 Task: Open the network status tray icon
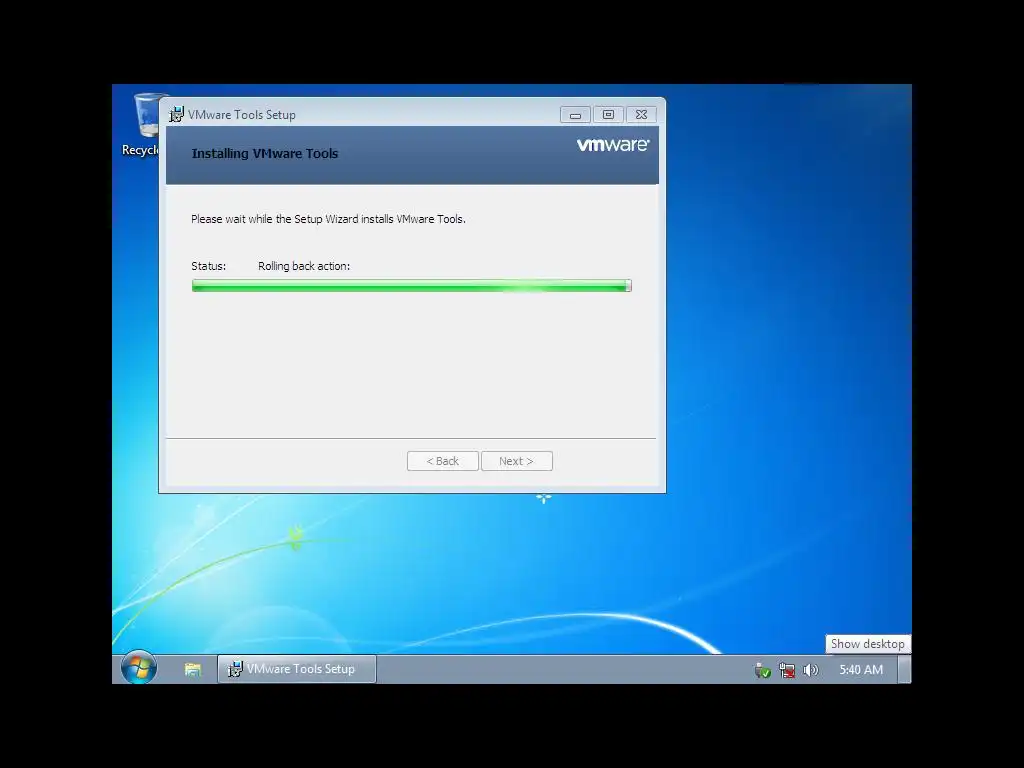(787, 670)
